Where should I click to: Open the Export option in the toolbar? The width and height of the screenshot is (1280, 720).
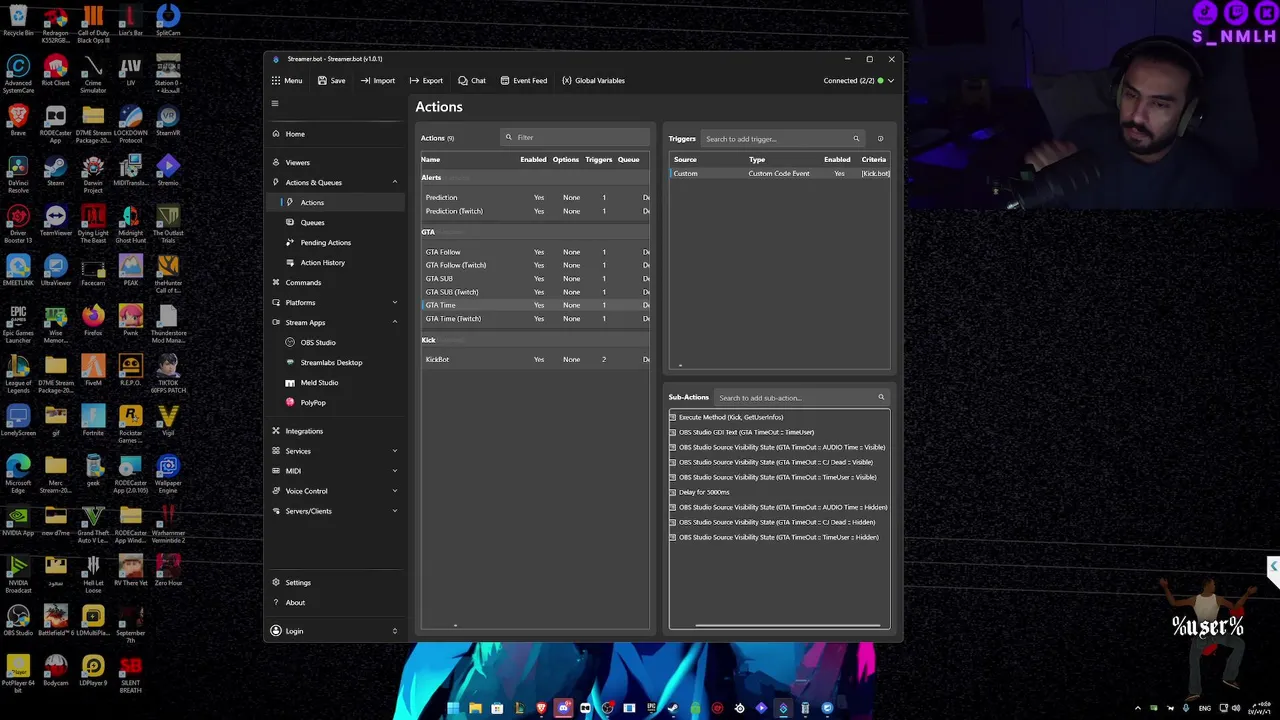(426, 80)
